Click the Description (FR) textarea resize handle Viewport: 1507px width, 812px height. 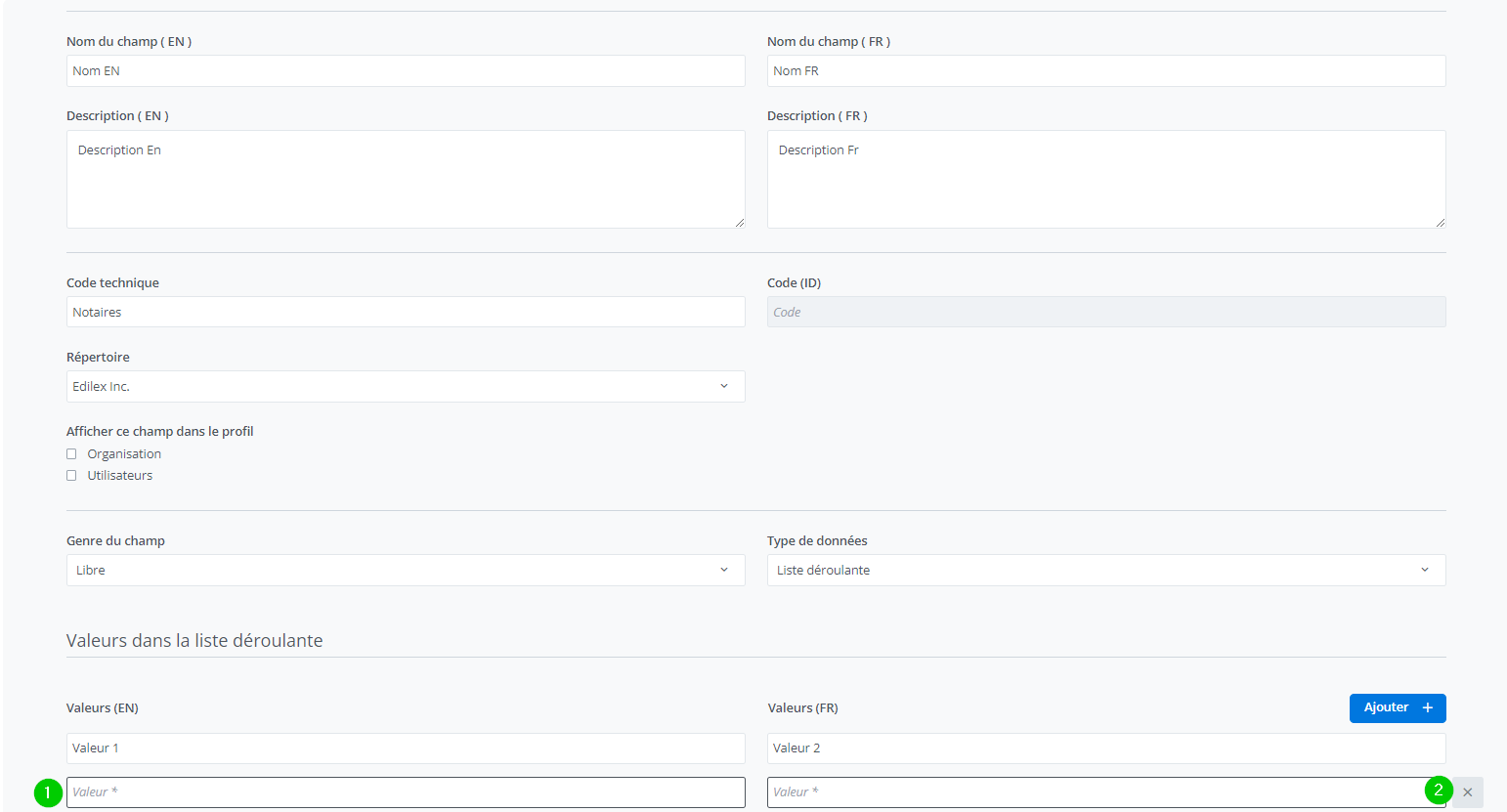coord(1441,223)
